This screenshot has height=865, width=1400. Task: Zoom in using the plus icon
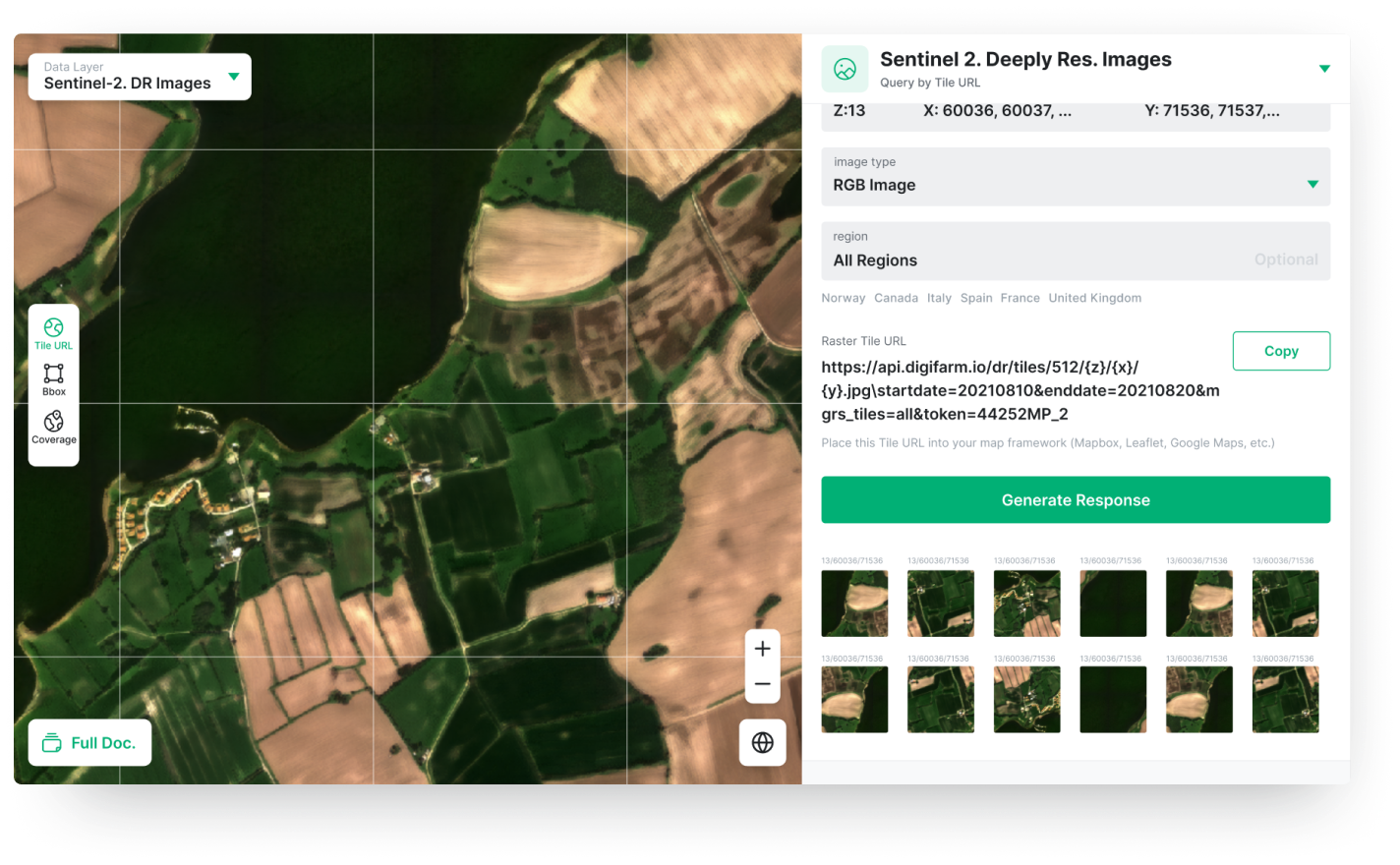[762, 648]
